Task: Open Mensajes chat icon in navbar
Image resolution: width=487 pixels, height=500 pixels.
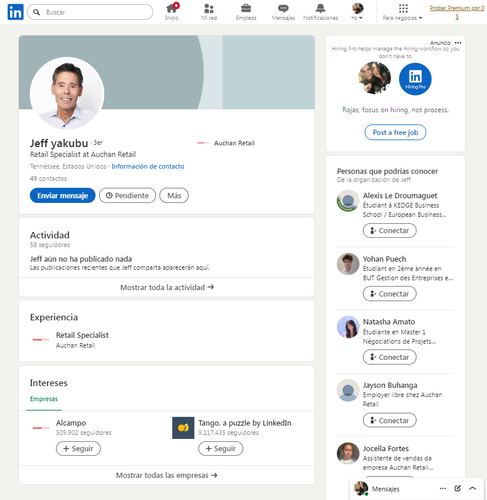Action: [x=283, y=12]
